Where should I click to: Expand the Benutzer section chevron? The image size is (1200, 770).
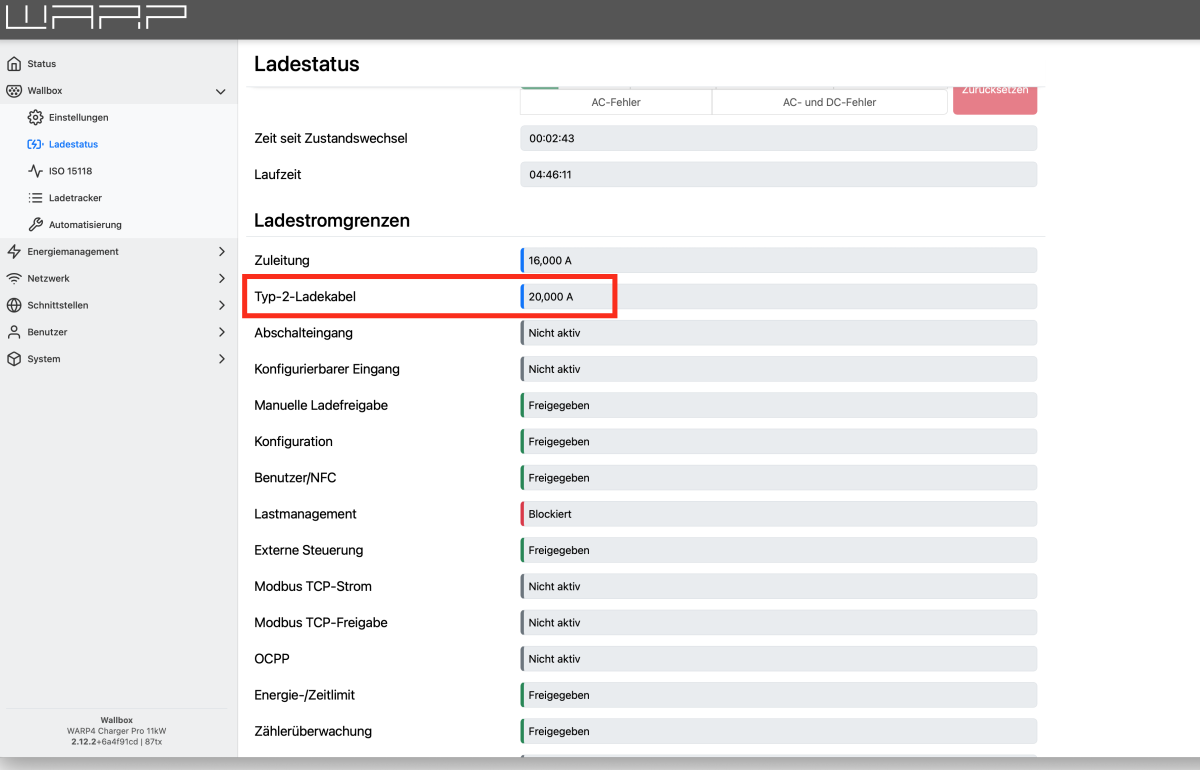[221, 332]
